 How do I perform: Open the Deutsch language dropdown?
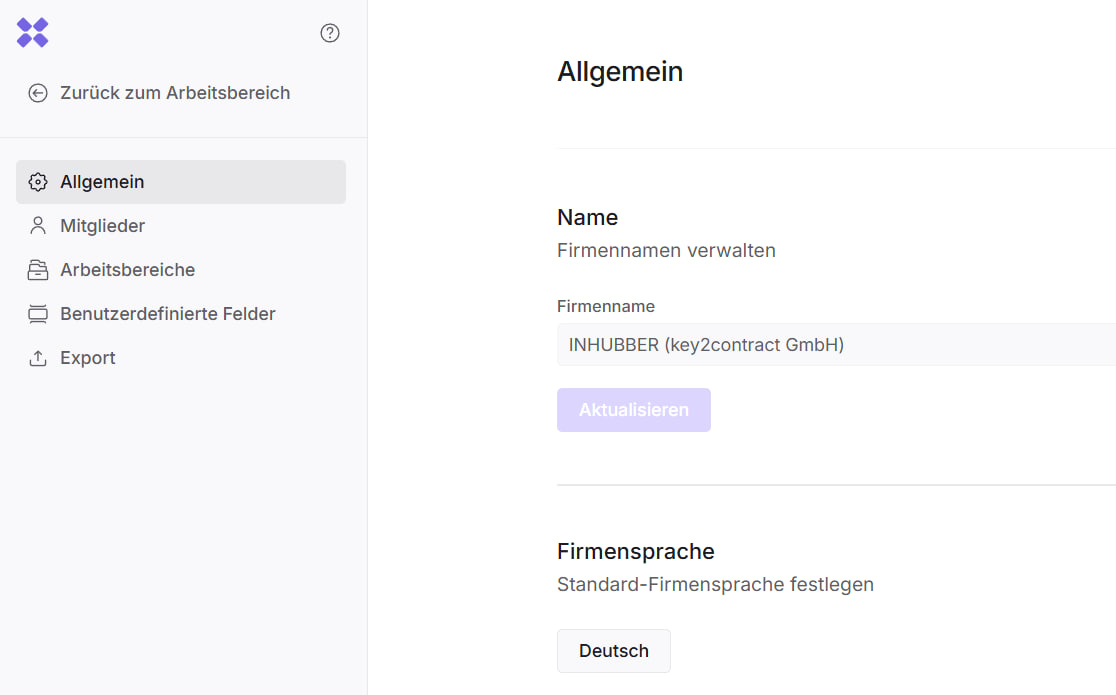[613, 651]
